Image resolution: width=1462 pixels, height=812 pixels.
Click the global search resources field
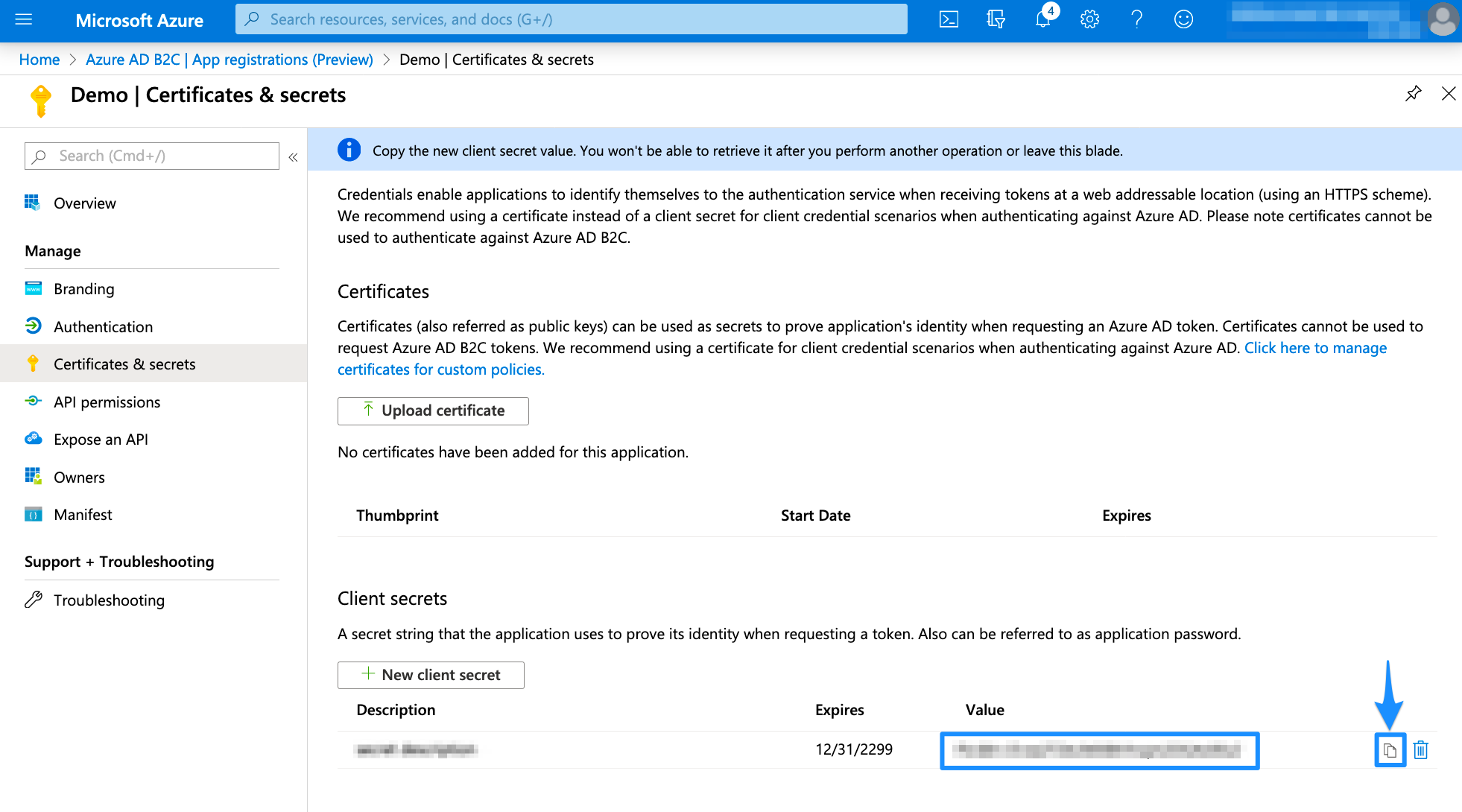point(571,19)
